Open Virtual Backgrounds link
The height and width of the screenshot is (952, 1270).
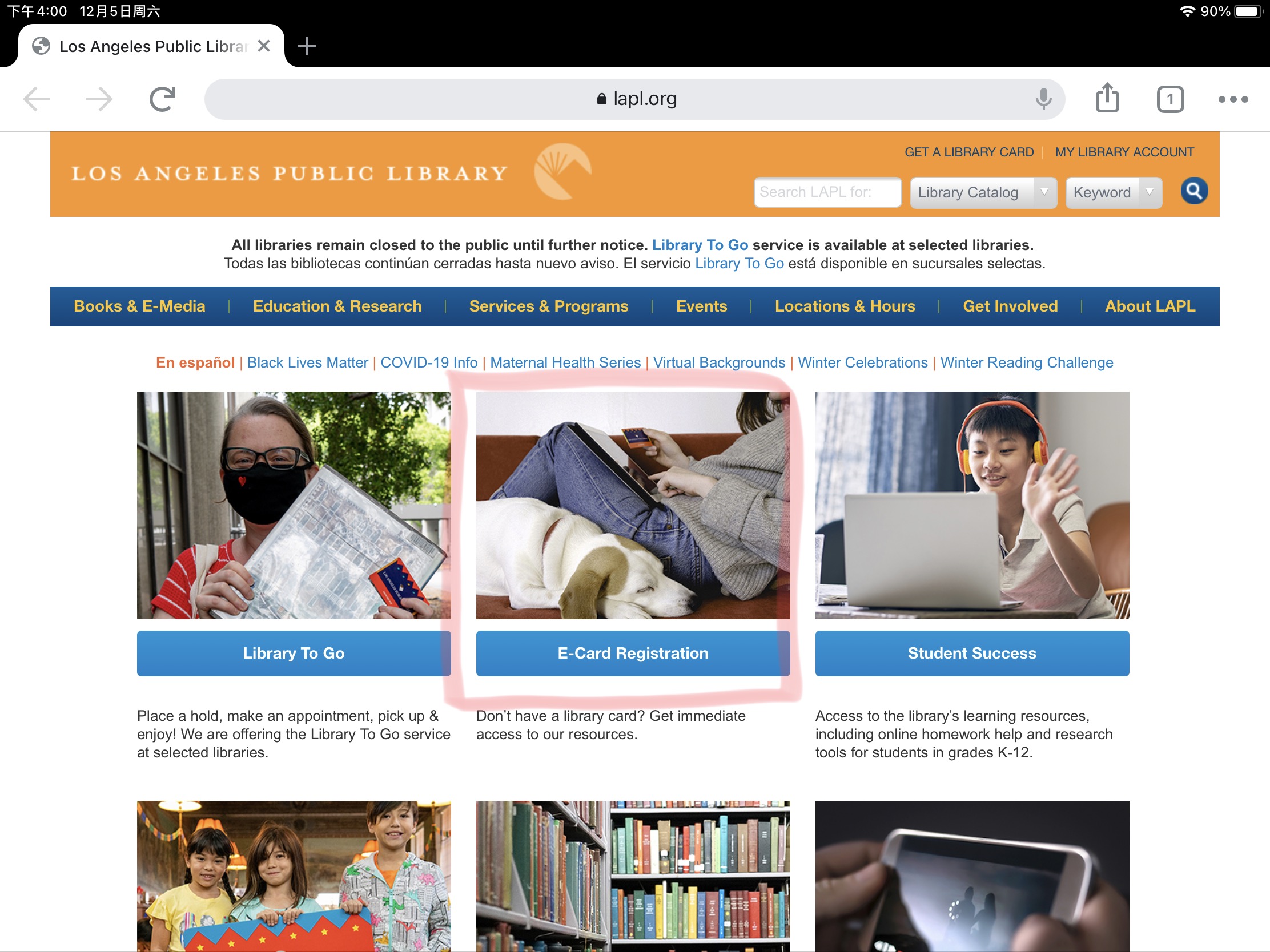719,362
